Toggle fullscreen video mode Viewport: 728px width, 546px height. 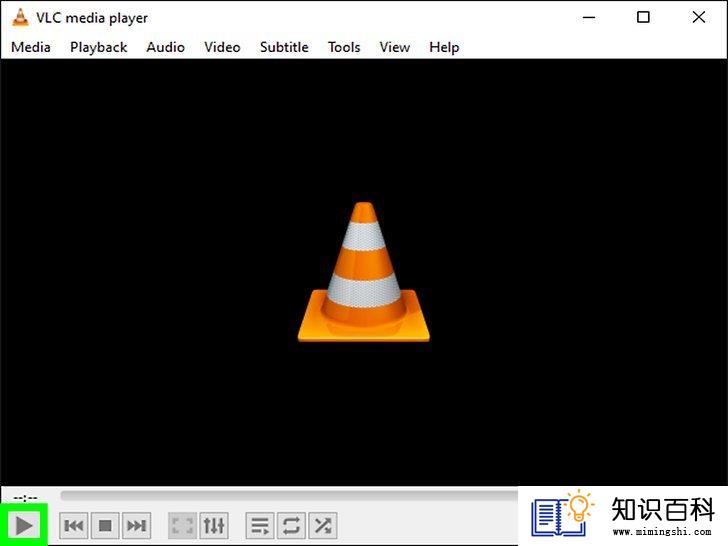pyautogui.click(x=182, y=526)
